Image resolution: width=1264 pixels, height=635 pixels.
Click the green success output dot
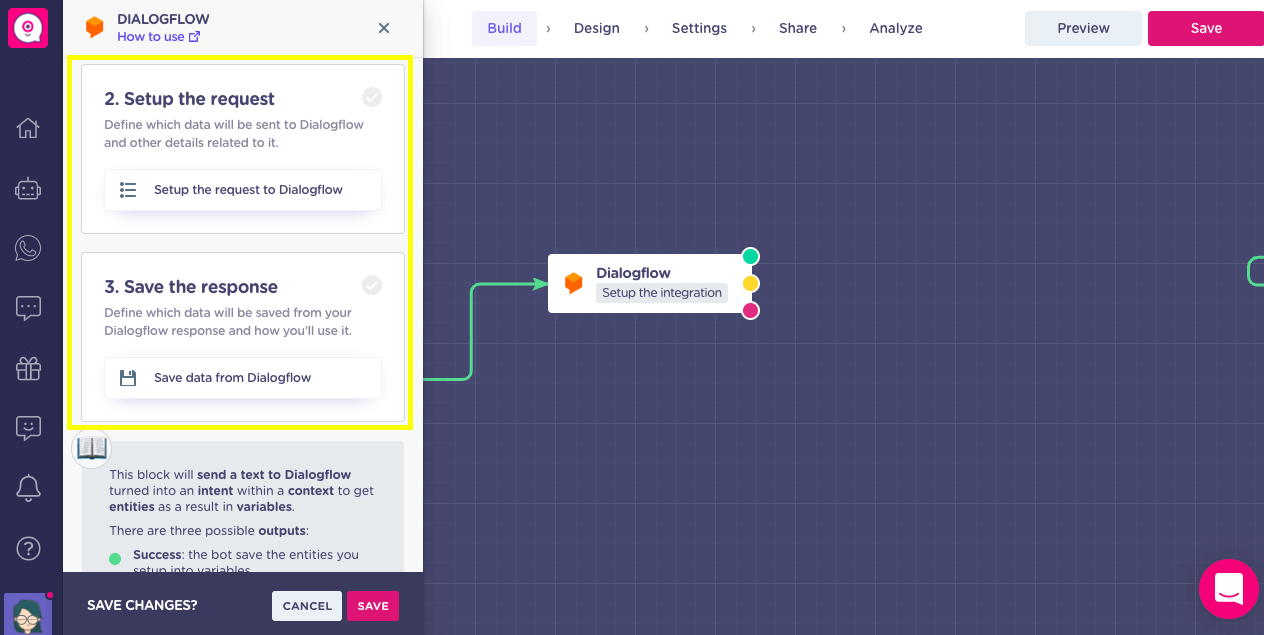(x=751, y=257)
